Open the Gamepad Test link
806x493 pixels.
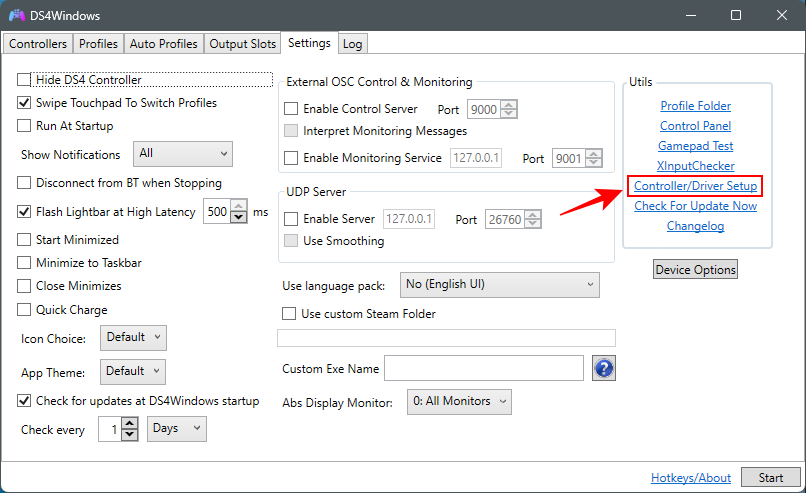[695, 146]
